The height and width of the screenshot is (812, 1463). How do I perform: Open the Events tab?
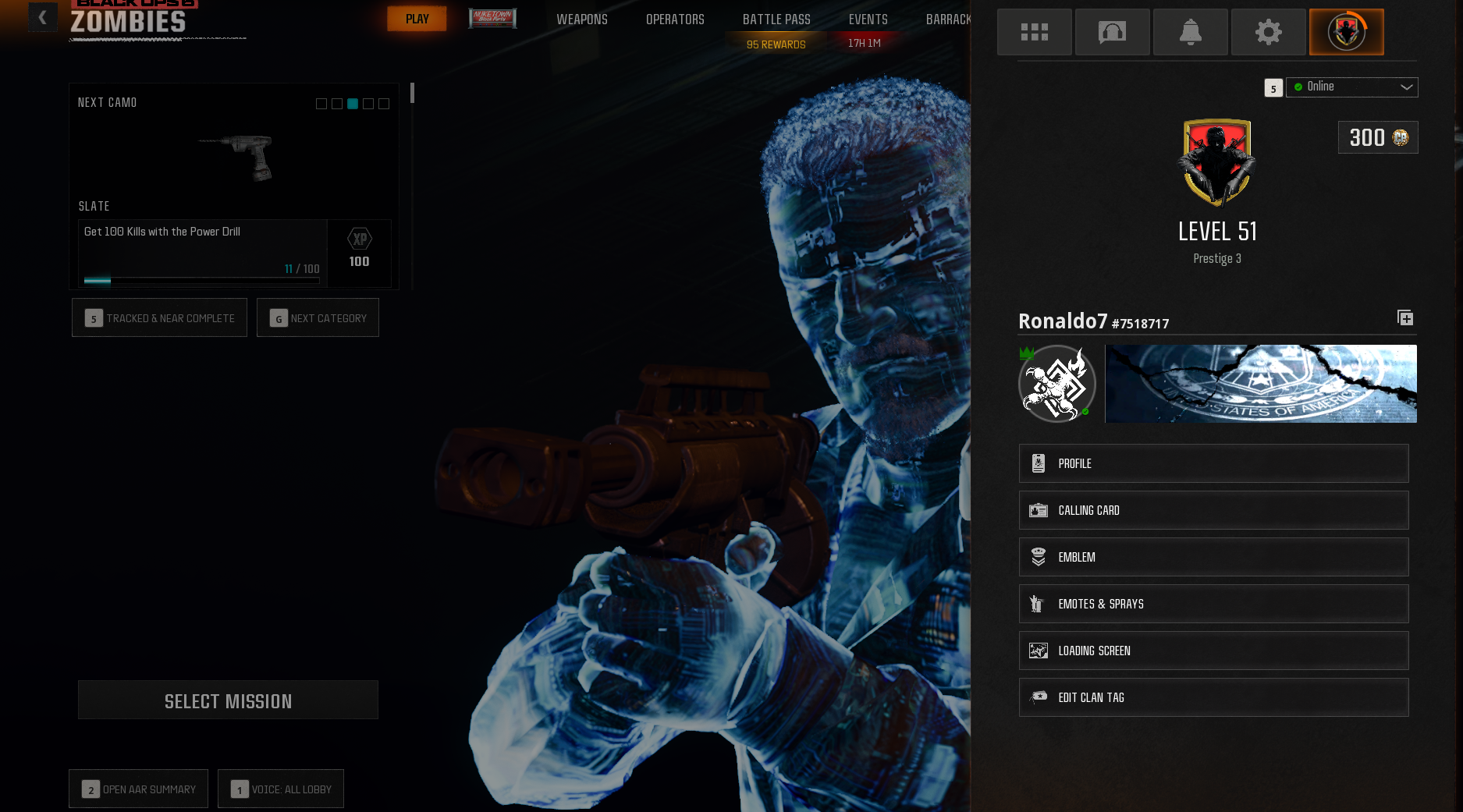pyautogui.click(x=868, y=20)
